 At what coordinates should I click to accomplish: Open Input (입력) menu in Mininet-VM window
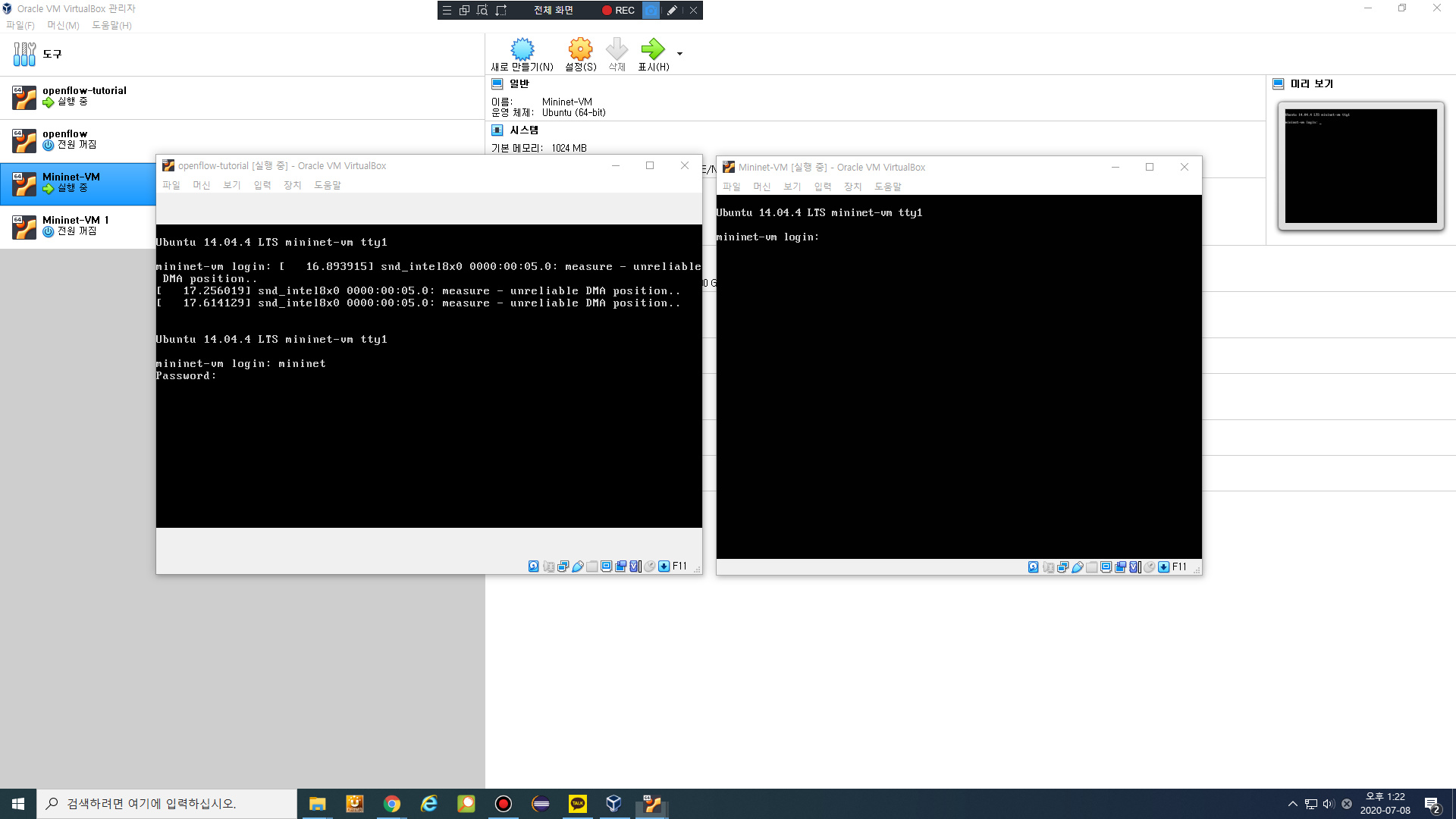click(x=823, y=187)
